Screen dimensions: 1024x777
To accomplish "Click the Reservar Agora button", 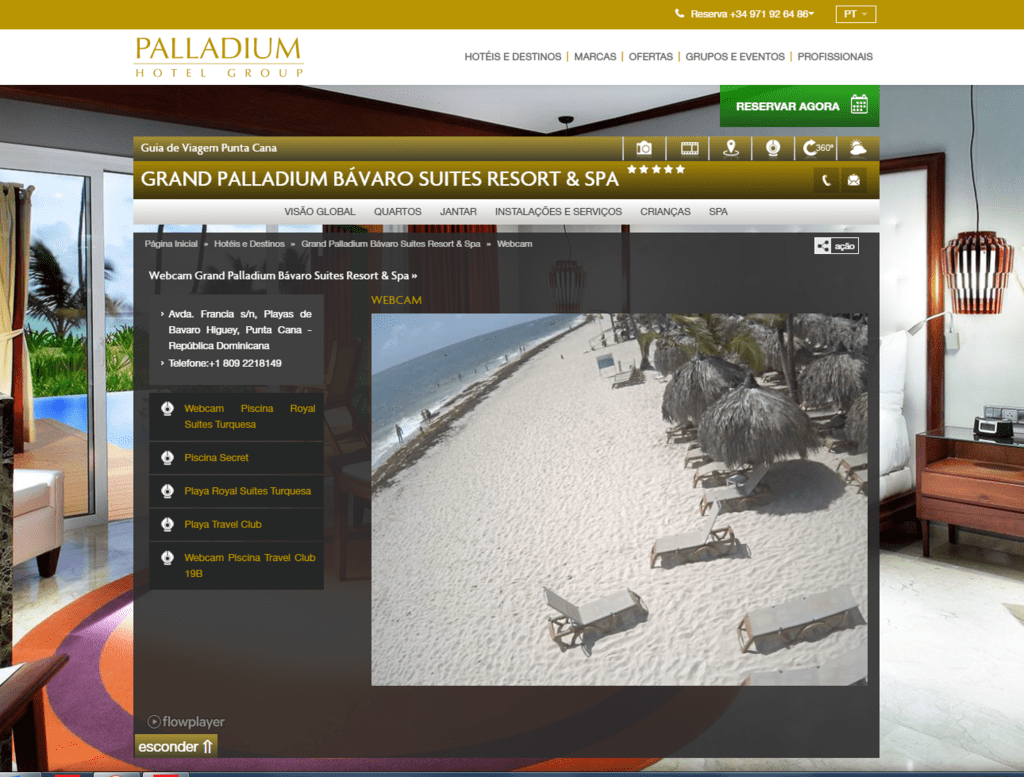I will click(799, 106).
